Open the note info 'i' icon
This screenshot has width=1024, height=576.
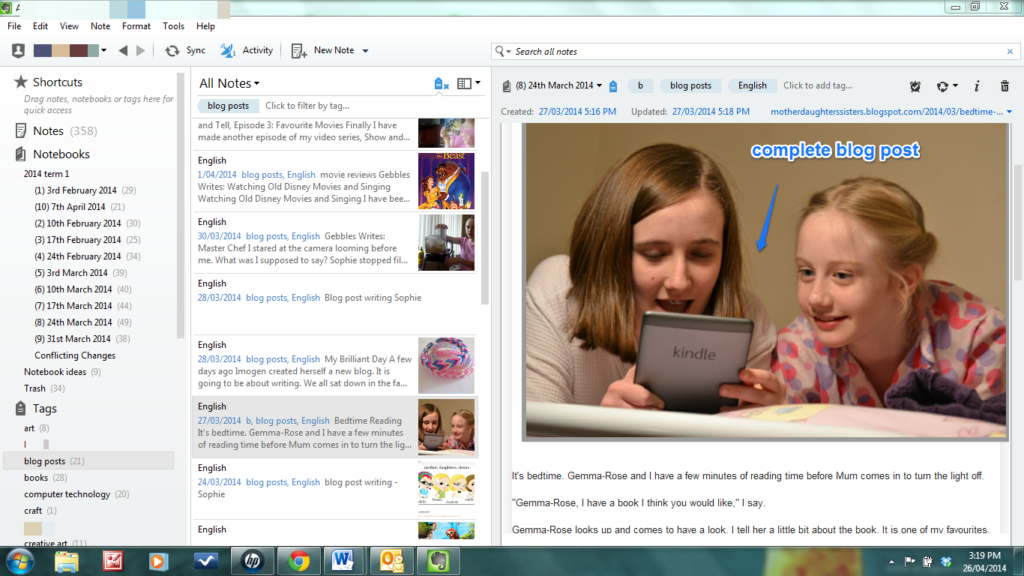click(976, 86)
